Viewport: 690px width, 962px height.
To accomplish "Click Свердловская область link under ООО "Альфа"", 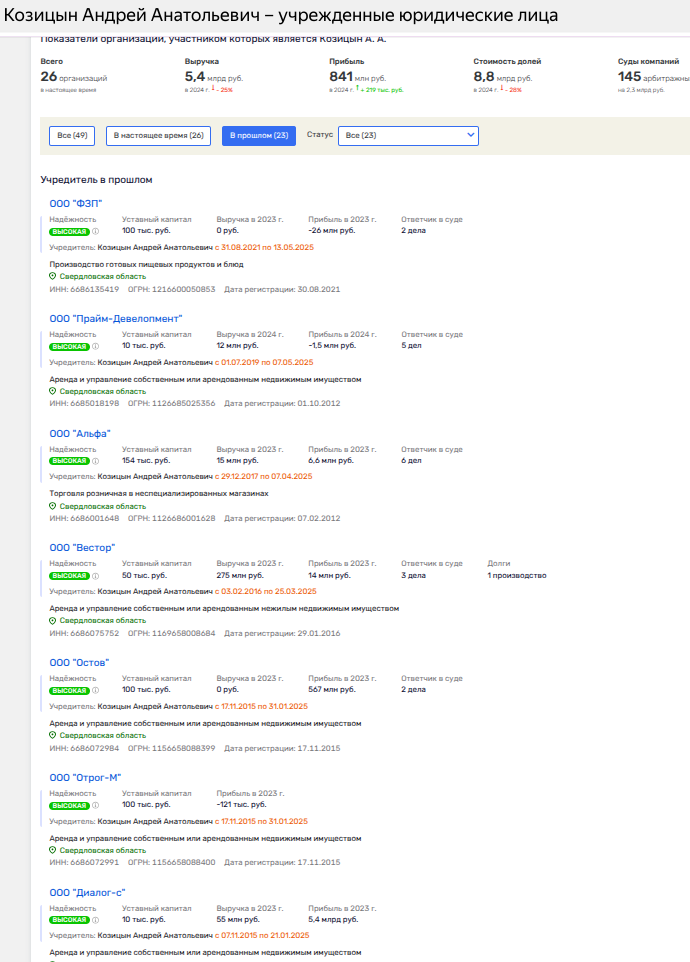I will coord(102,506).
